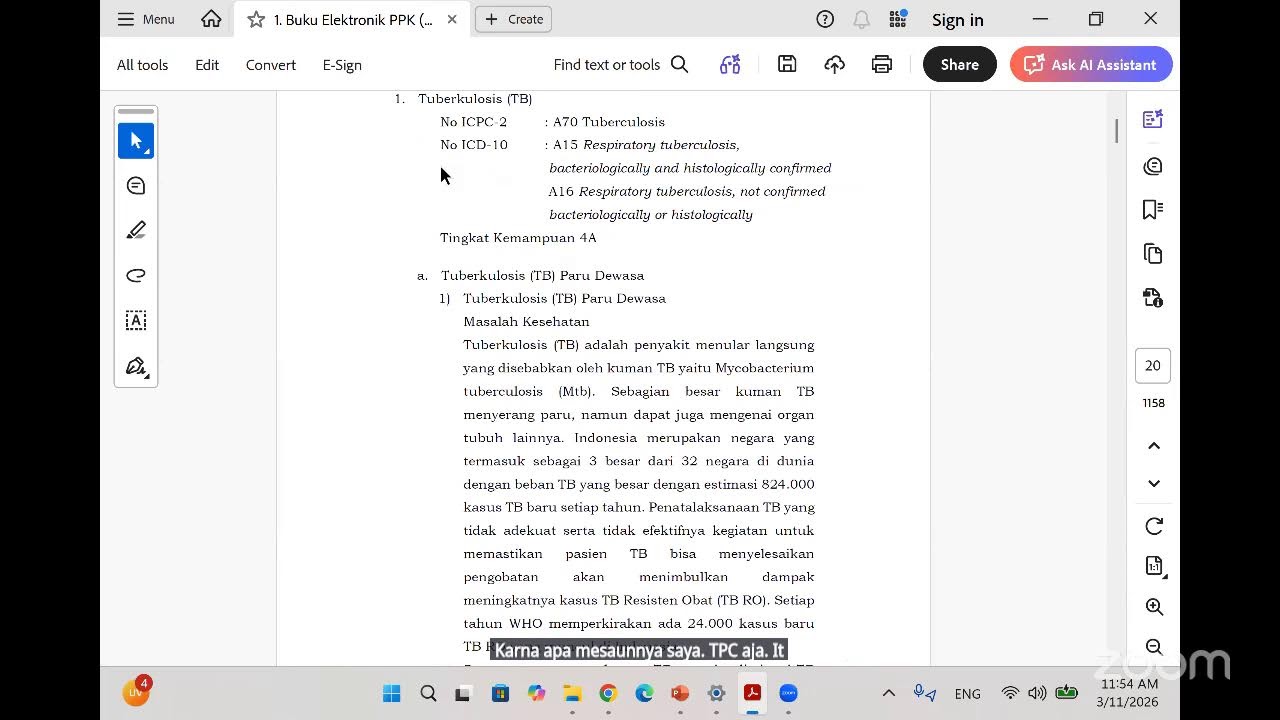Open the main Menu
Image resolution: width=1280 pixels, height=720 pixels.
146,19
